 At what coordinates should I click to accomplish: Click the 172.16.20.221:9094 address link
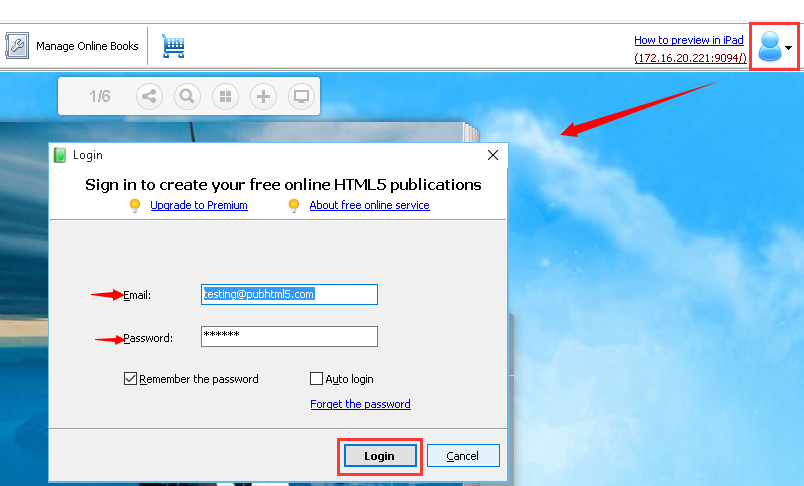point(690,58)
